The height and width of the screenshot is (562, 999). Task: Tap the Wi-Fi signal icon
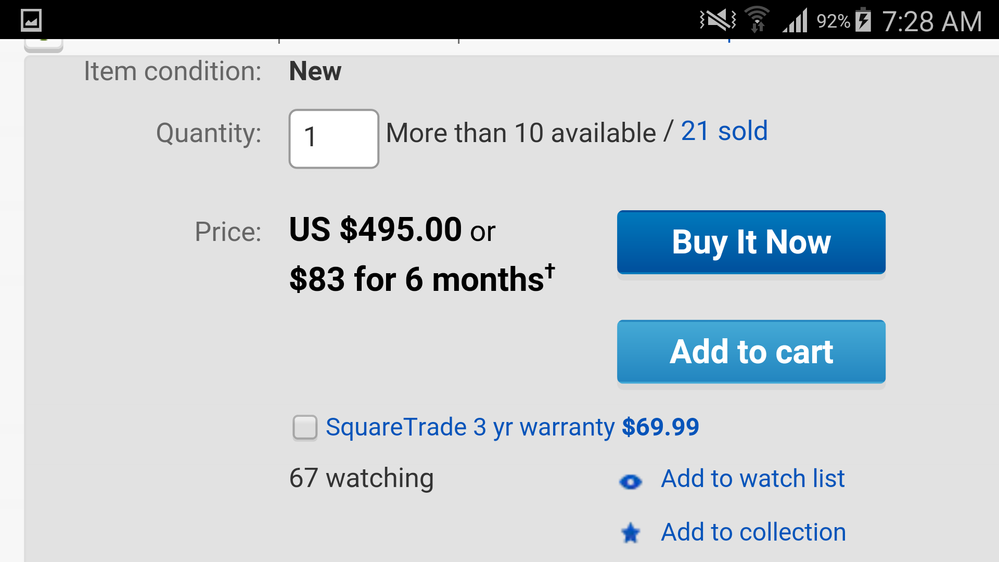tap(757, 20)
